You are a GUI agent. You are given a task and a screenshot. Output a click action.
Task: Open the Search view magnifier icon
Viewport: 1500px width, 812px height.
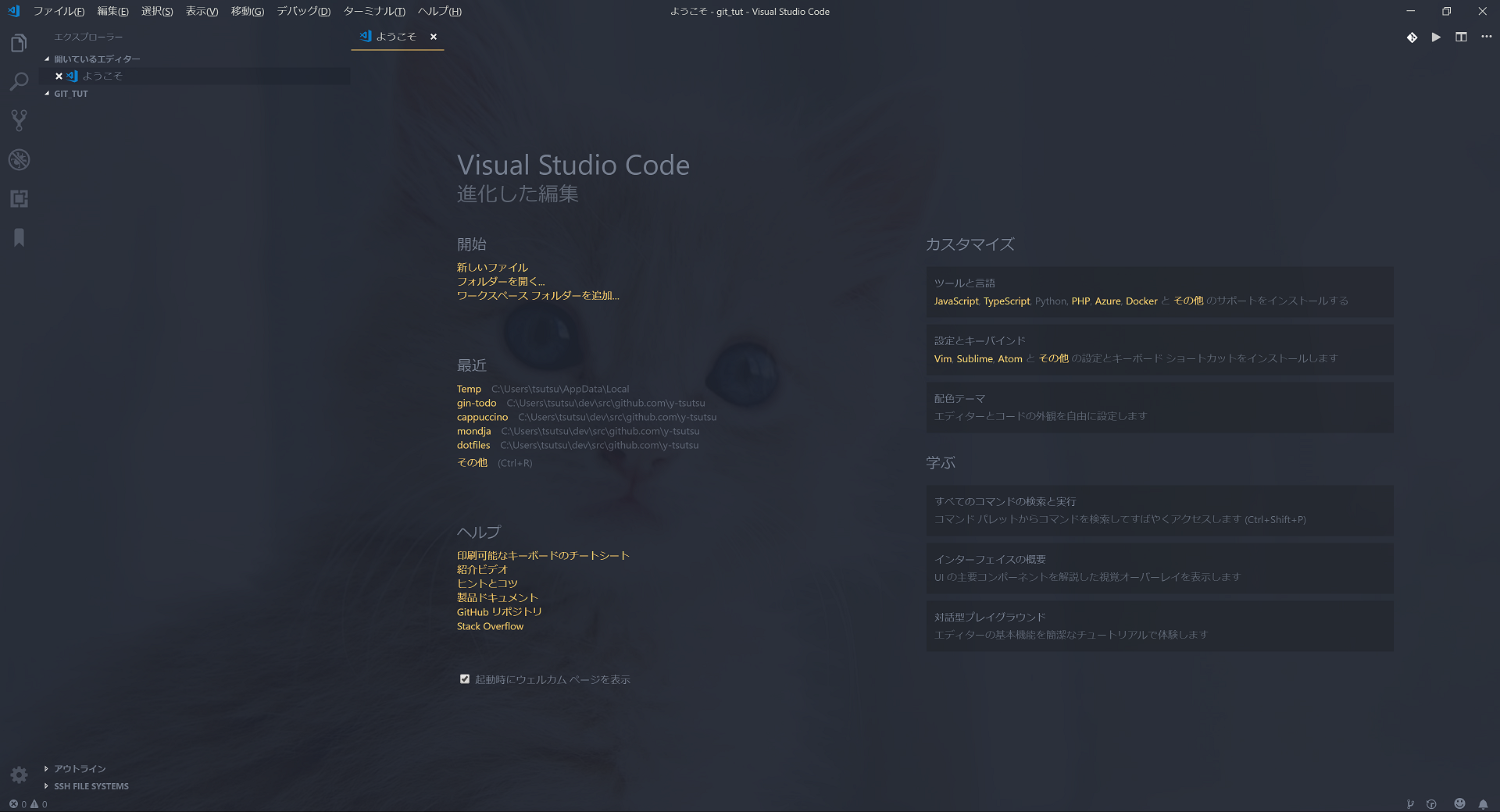19,81
